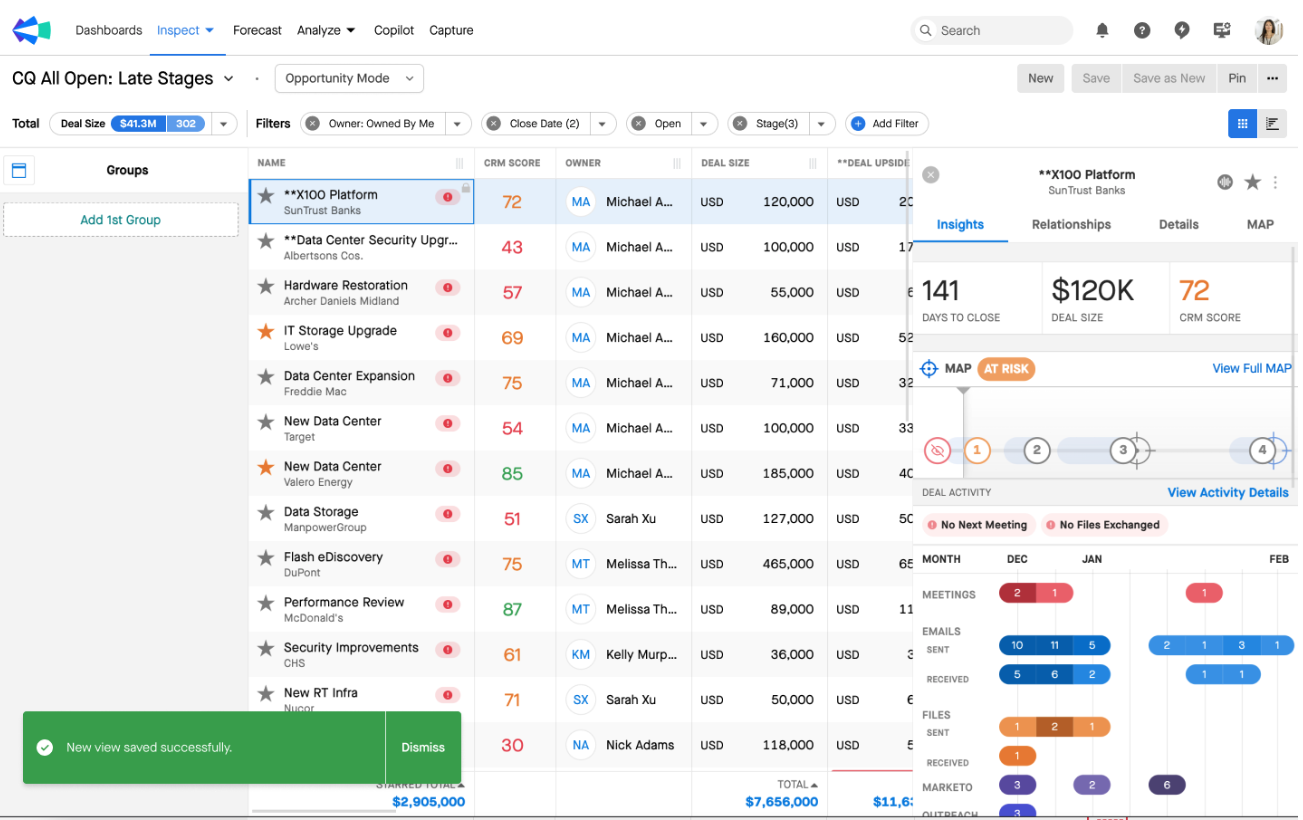Viewport: 1303px width, 820px height.
Task: Click the Pin button
Action: coord(1237,78)
